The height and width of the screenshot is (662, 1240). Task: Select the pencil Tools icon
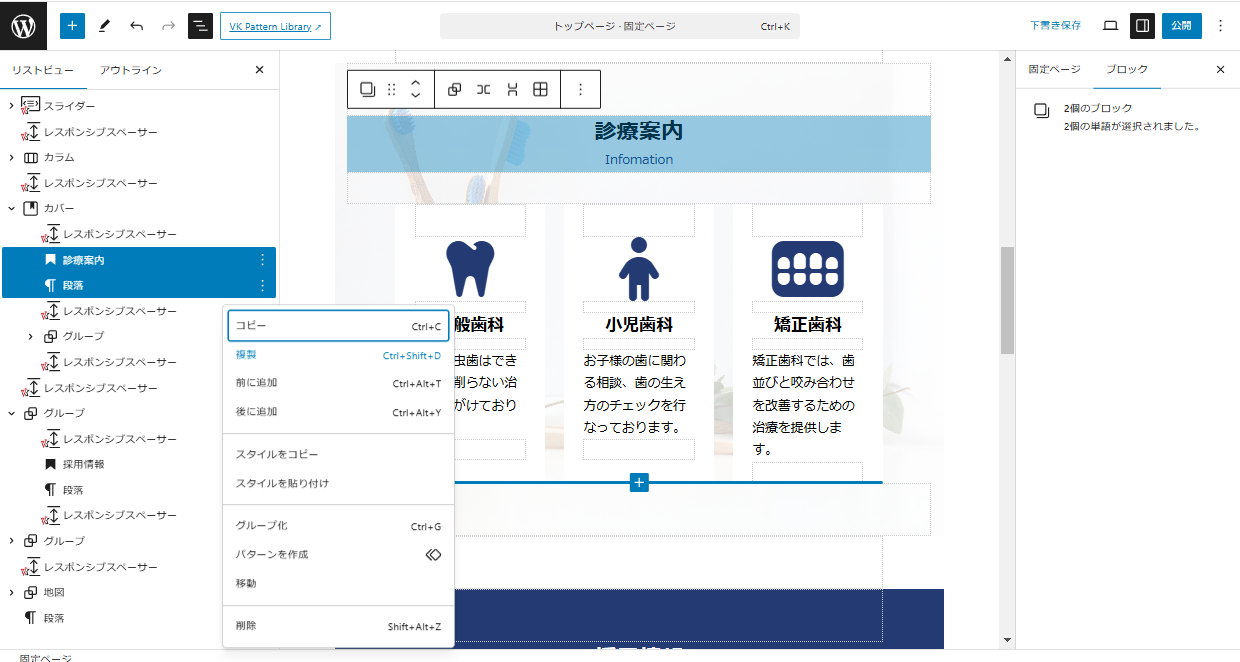104,26
